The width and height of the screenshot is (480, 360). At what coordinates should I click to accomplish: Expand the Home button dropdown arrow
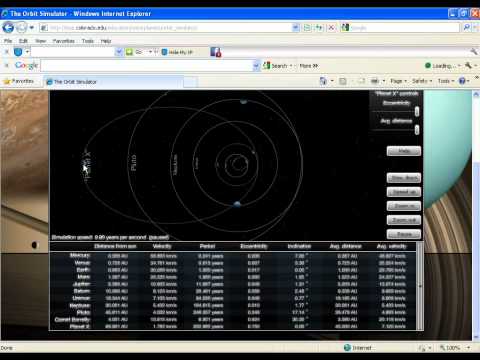332,81
